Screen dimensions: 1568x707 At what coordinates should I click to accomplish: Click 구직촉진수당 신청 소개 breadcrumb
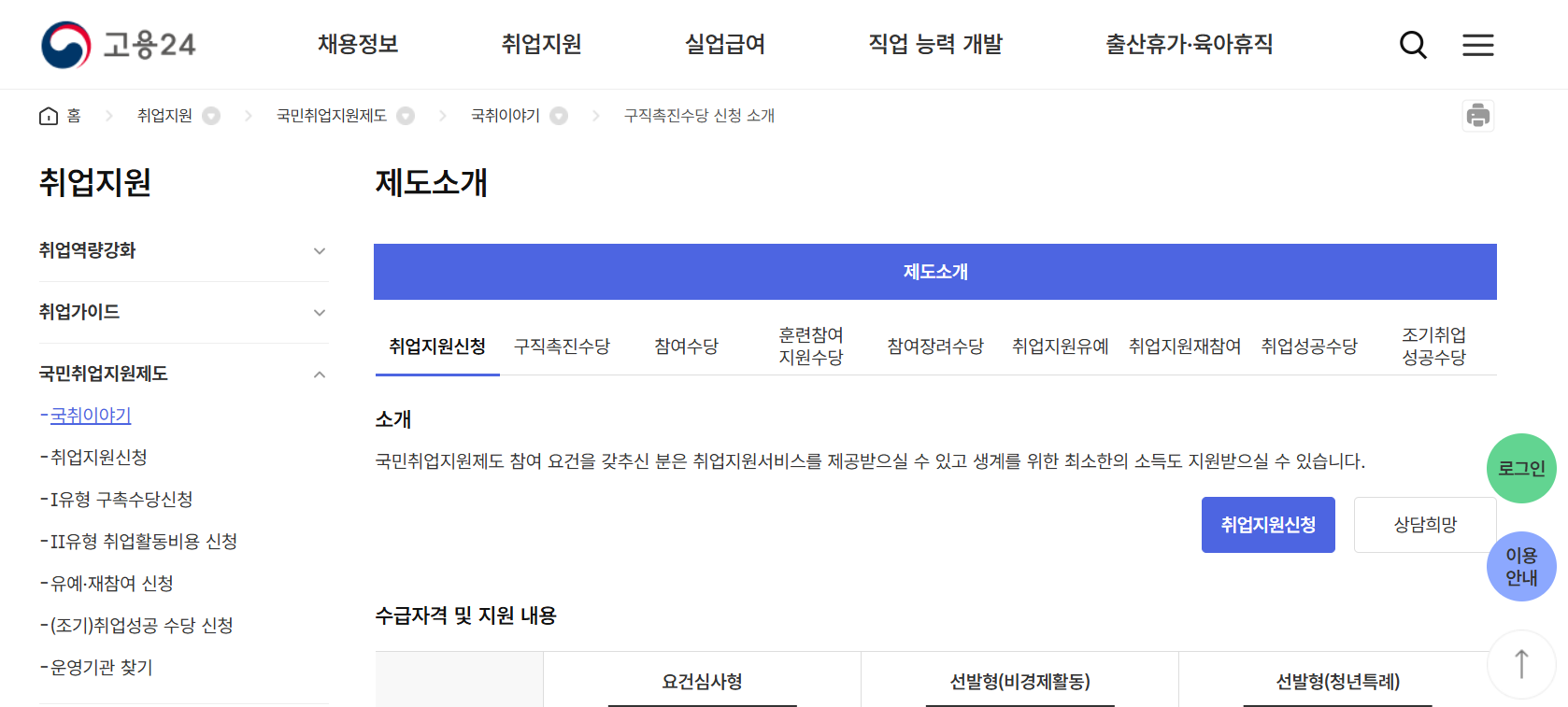[x=699, y=116]
